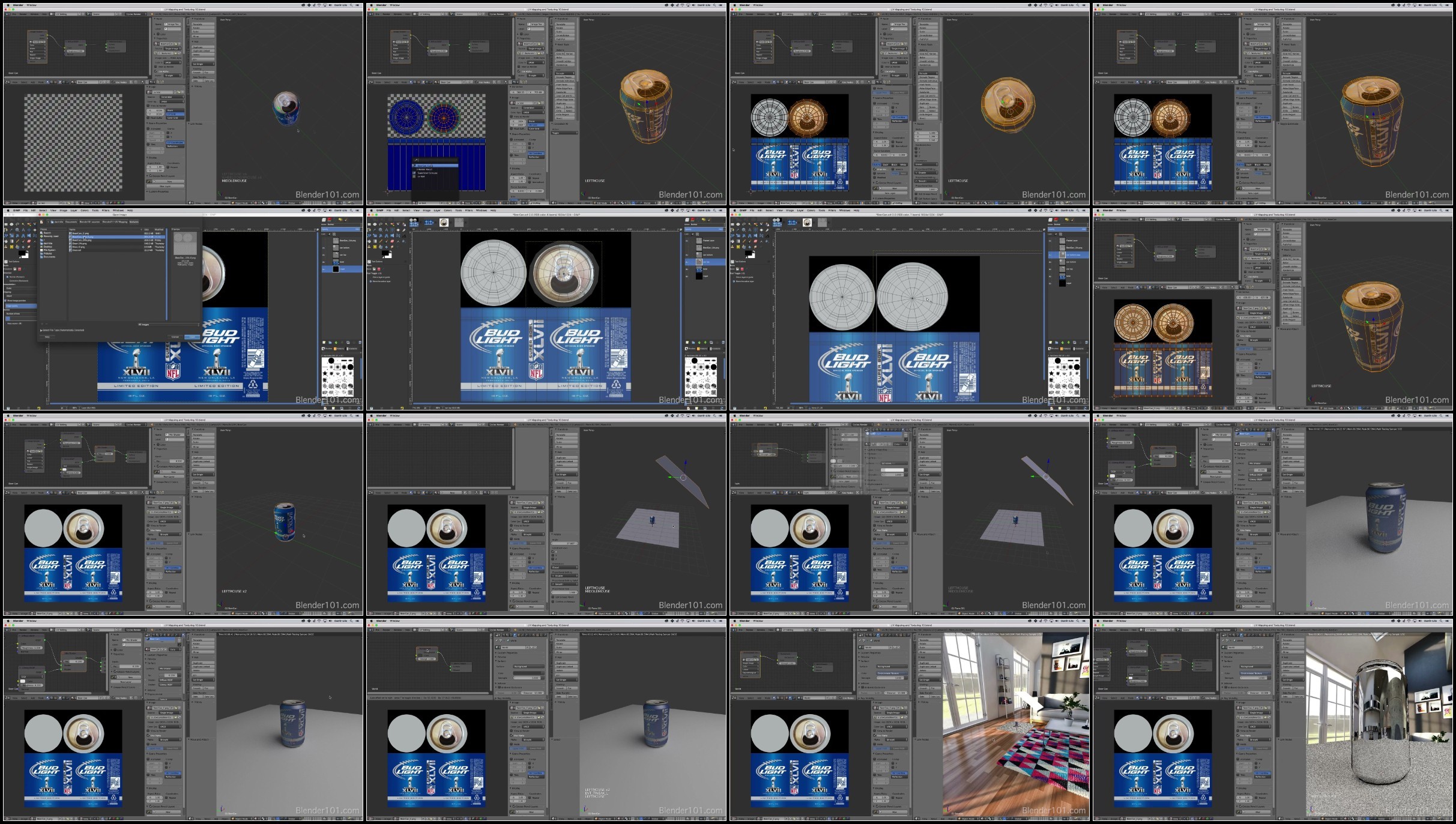The width and height of the screenshot is (1456, 824).
Task: Click Cancel button in GIMP Open Image dialog
Action: (175, 337)
